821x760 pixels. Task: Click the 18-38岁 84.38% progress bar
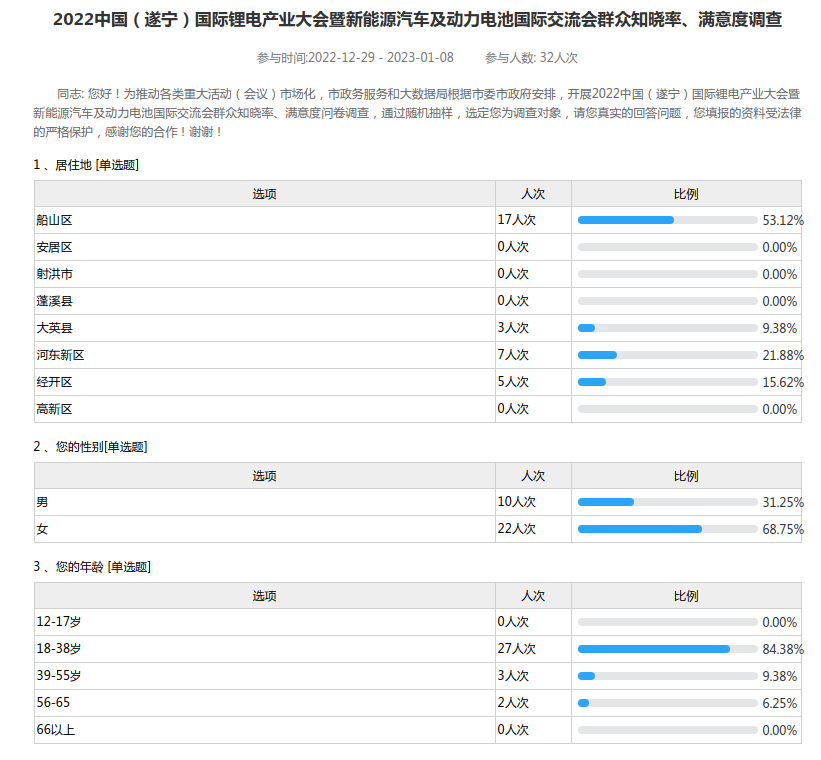pos(667,649)
